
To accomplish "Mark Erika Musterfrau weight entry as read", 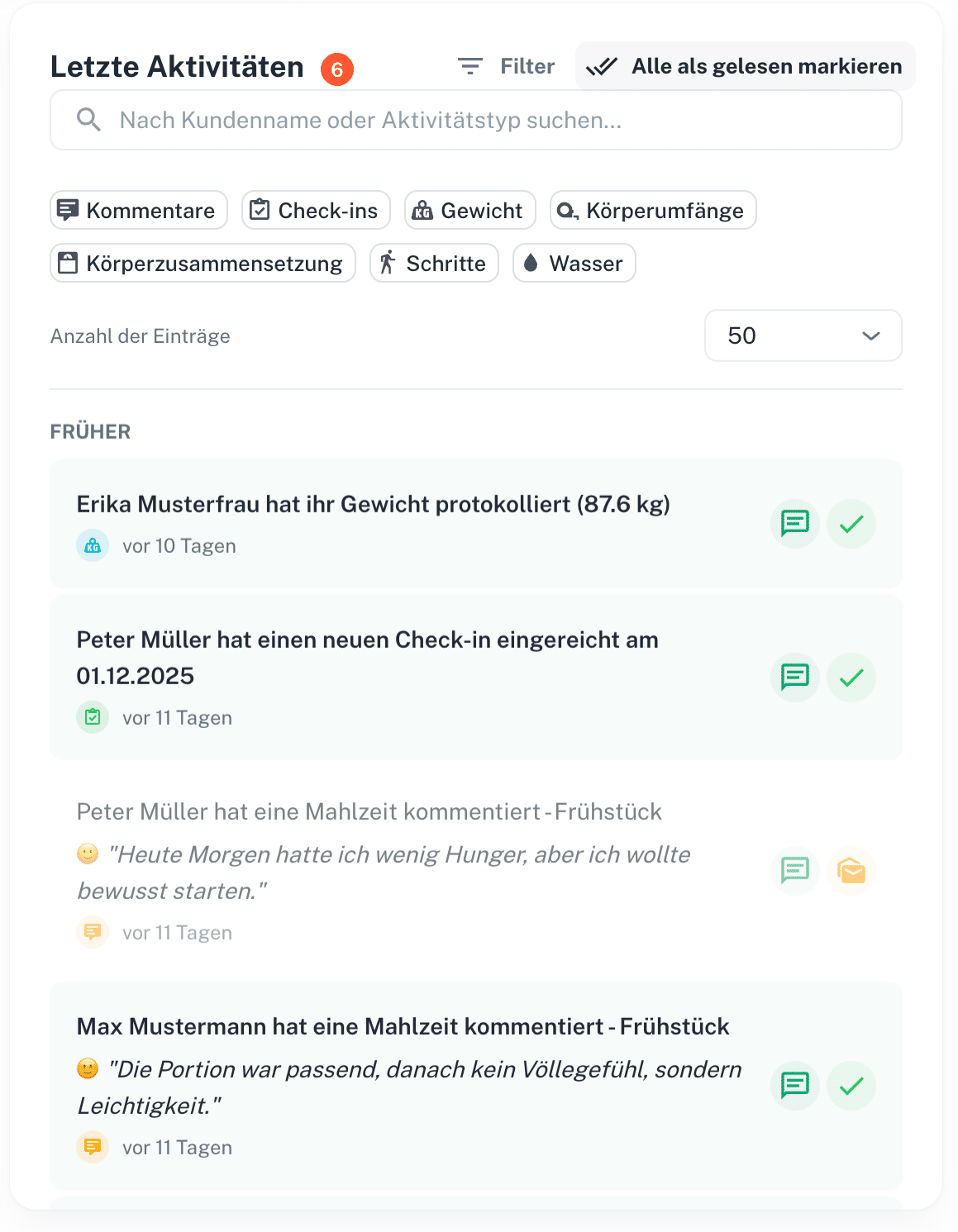I will coord(851,523).
